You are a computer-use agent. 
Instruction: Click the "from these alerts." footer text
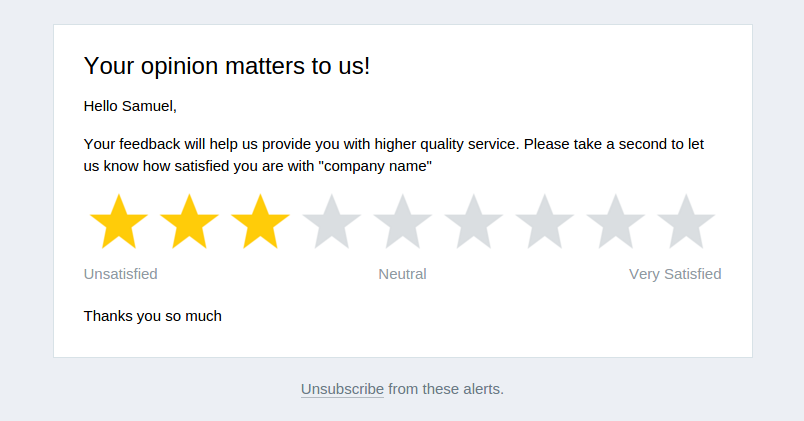point(446,389)
